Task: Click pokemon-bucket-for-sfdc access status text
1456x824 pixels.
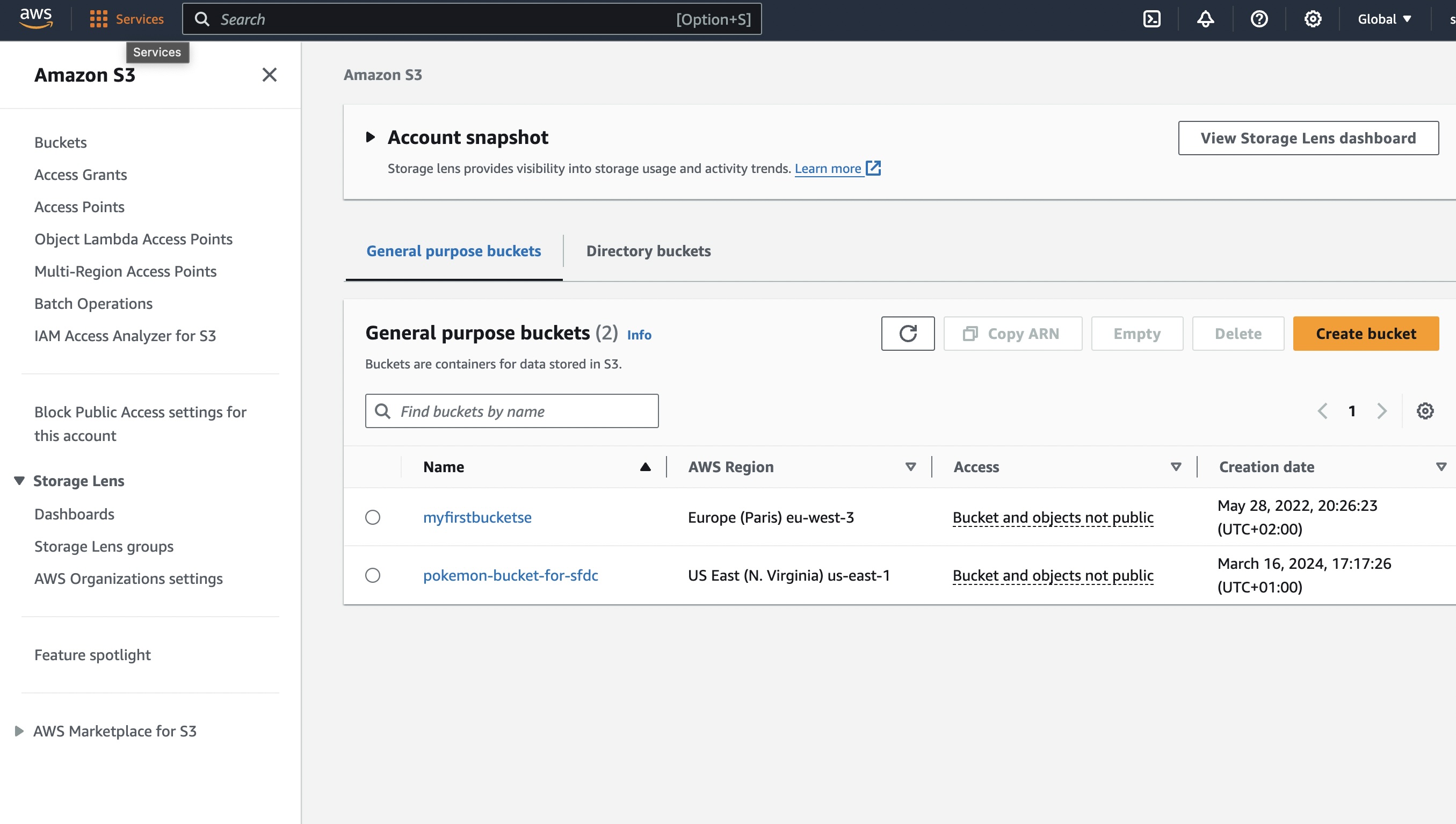Action: pos(1053,575)
